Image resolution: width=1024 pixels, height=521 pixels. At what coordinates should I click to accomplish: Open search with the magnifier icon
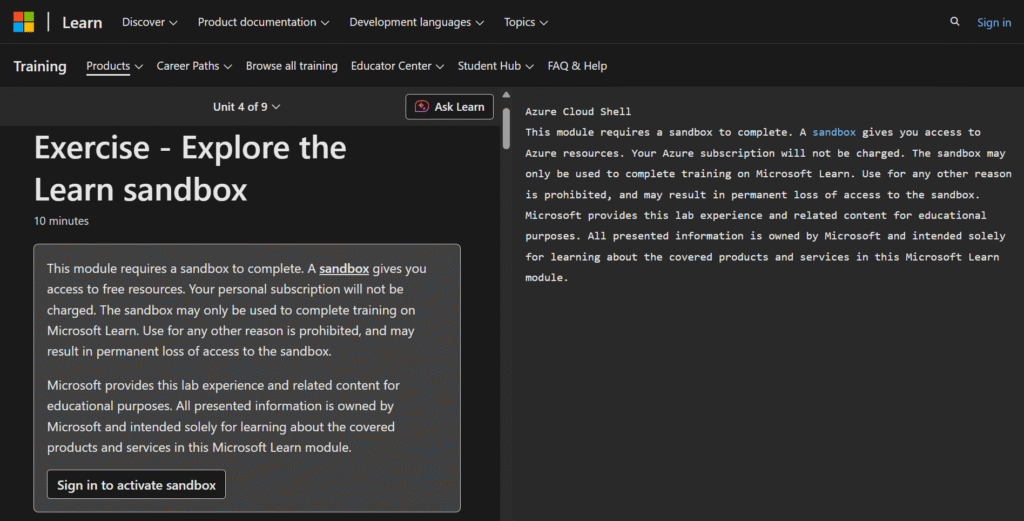[955, 22]
